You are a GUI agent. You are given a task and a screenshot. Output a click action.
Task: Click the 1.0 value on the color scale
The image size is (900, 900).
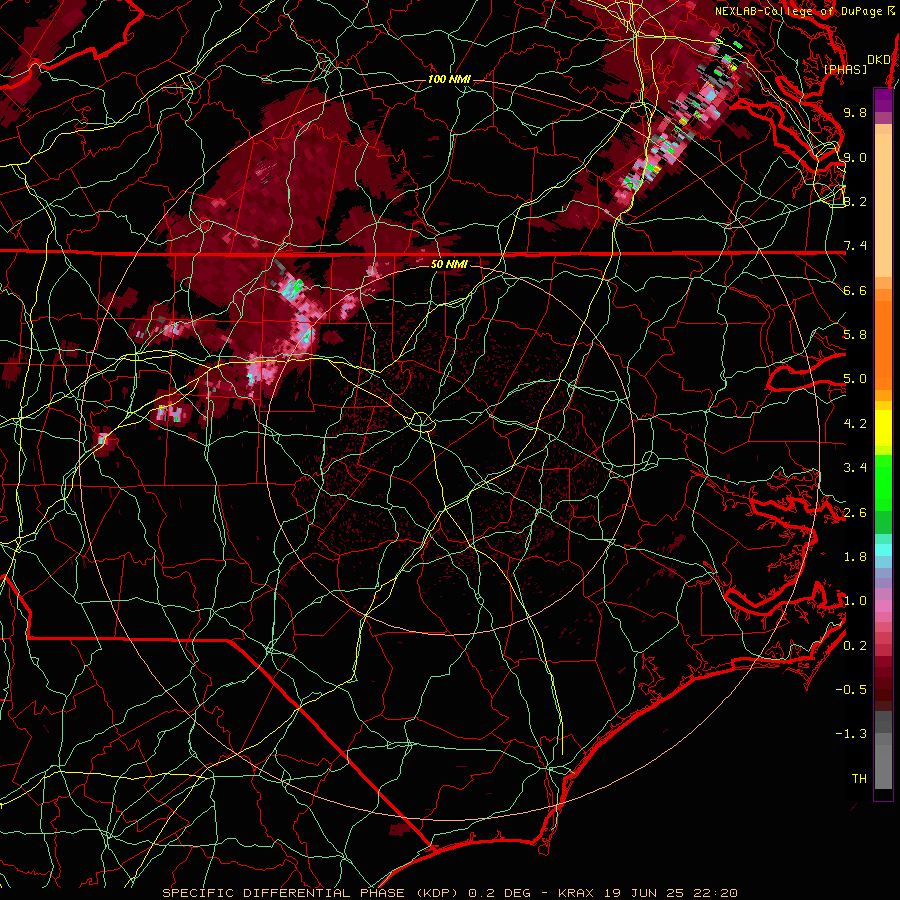coord(855,601)
